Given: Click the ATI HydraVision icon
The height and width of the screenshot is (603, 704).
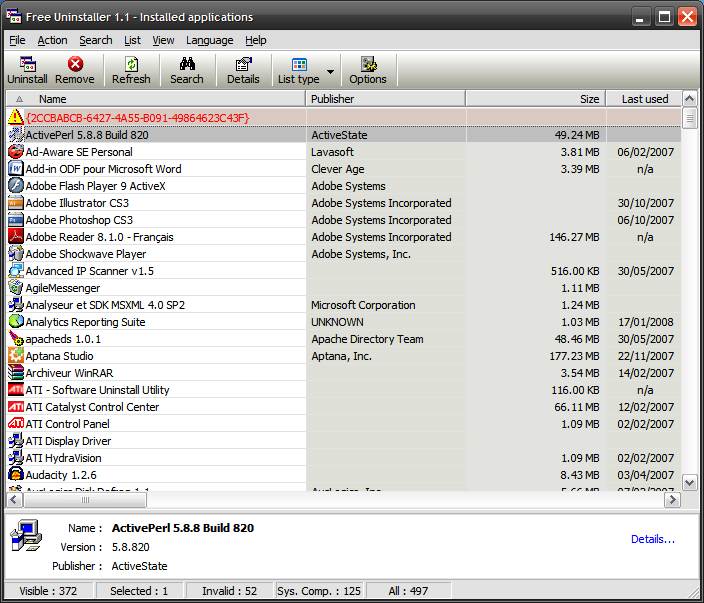Looking at the screenshot, I should pos(16,458).
